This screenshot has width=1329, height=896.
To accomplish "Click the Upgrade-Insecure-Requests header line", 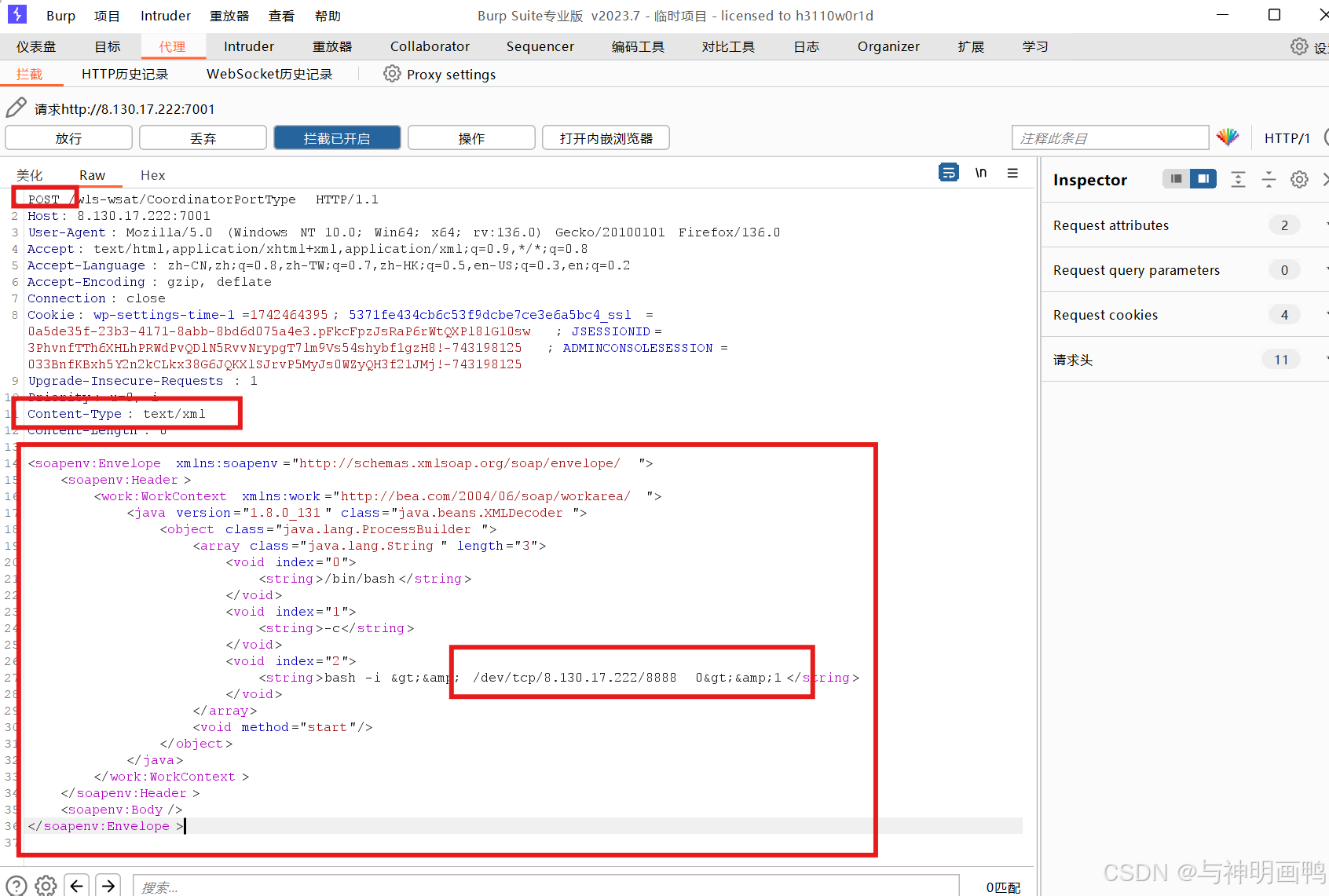I will (142, 381).
